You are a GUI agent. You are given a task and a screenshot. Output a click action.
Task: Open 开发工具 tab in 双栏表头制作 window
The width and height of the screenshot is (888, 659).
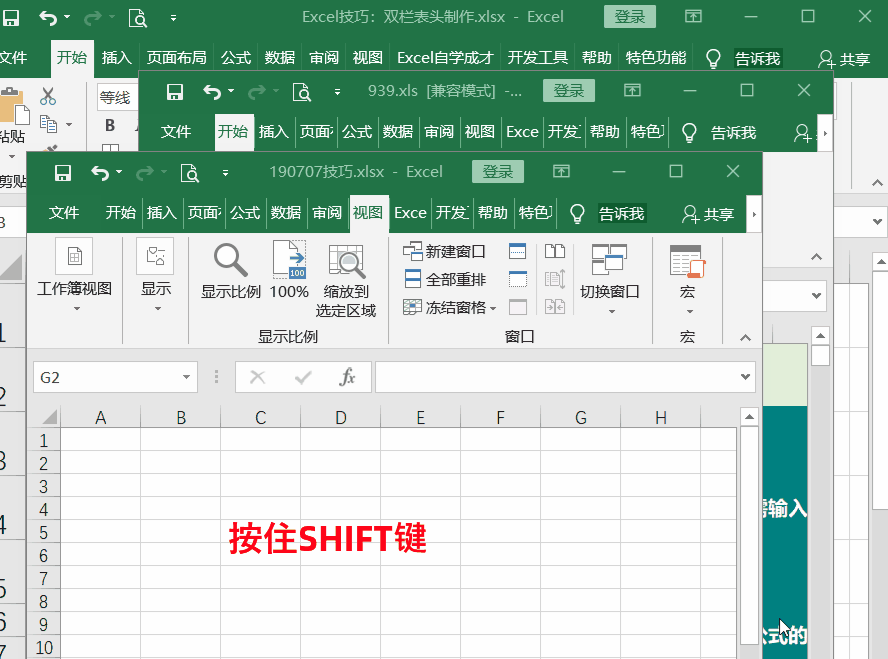point(537,58)
